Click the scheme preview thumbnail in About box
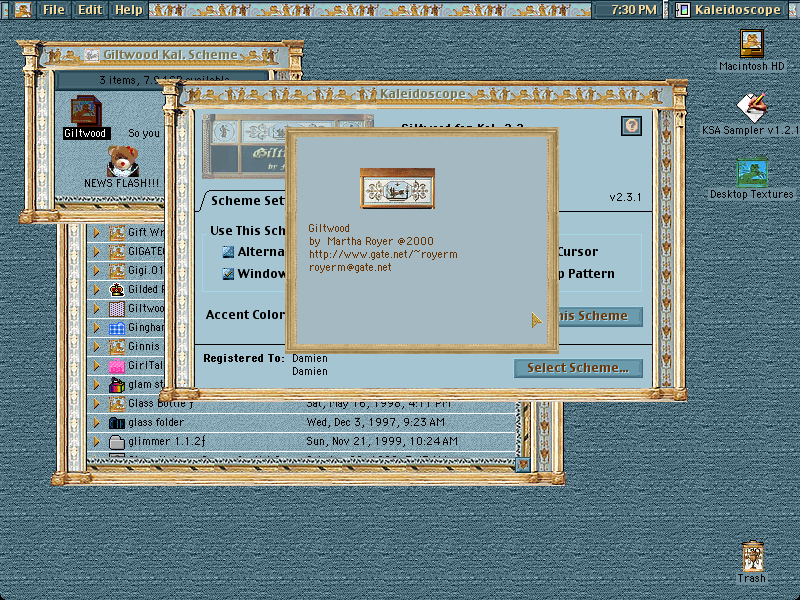This screenshot has width=800, height=600. pos(397,188)
